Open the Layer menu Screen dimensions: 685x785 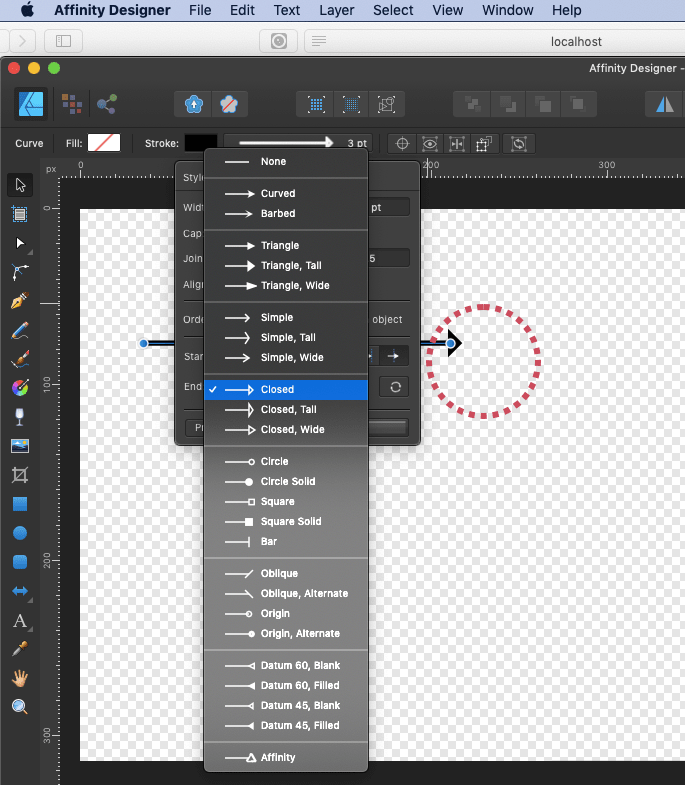pos(337,10)
